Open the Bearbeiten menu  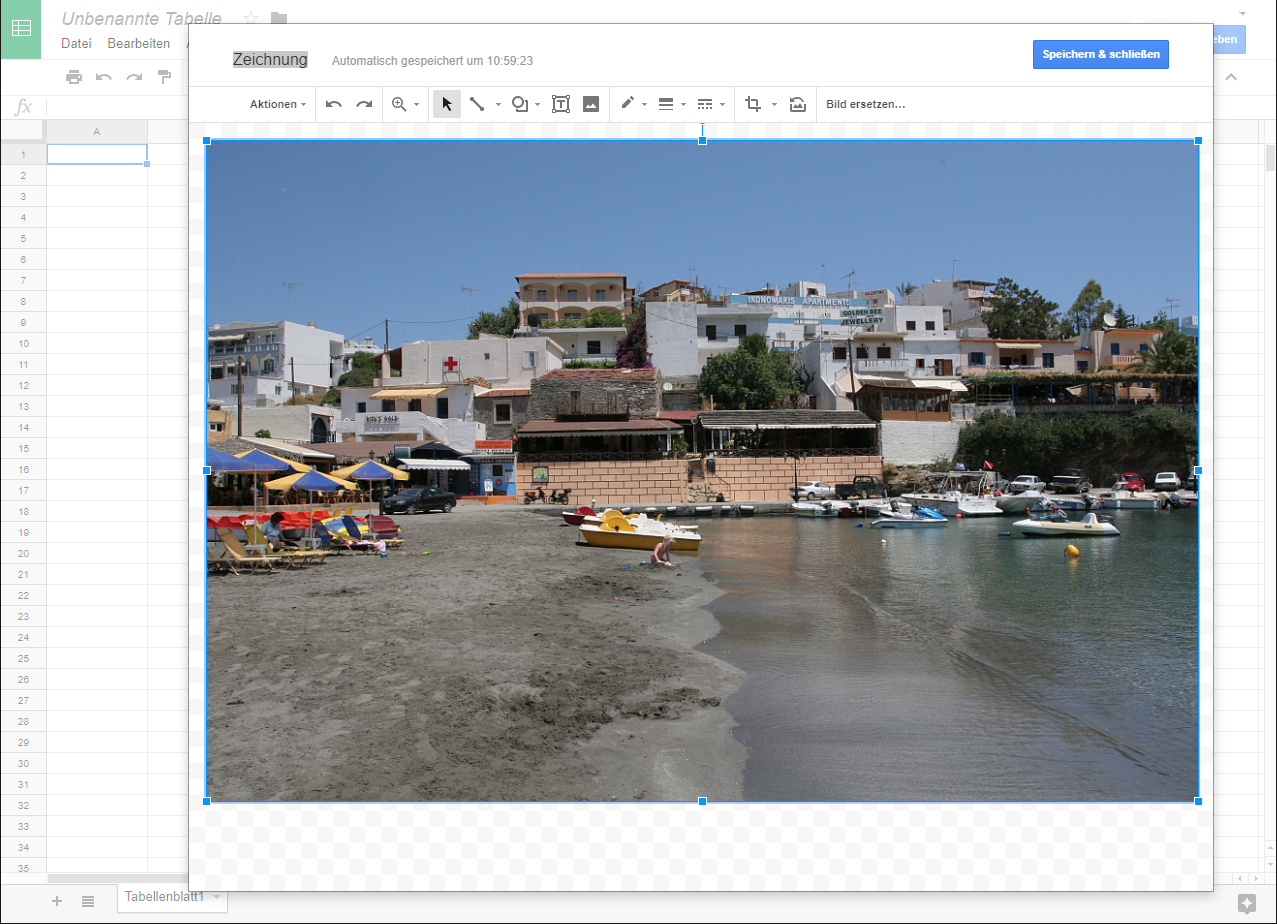tap(138, 43)
